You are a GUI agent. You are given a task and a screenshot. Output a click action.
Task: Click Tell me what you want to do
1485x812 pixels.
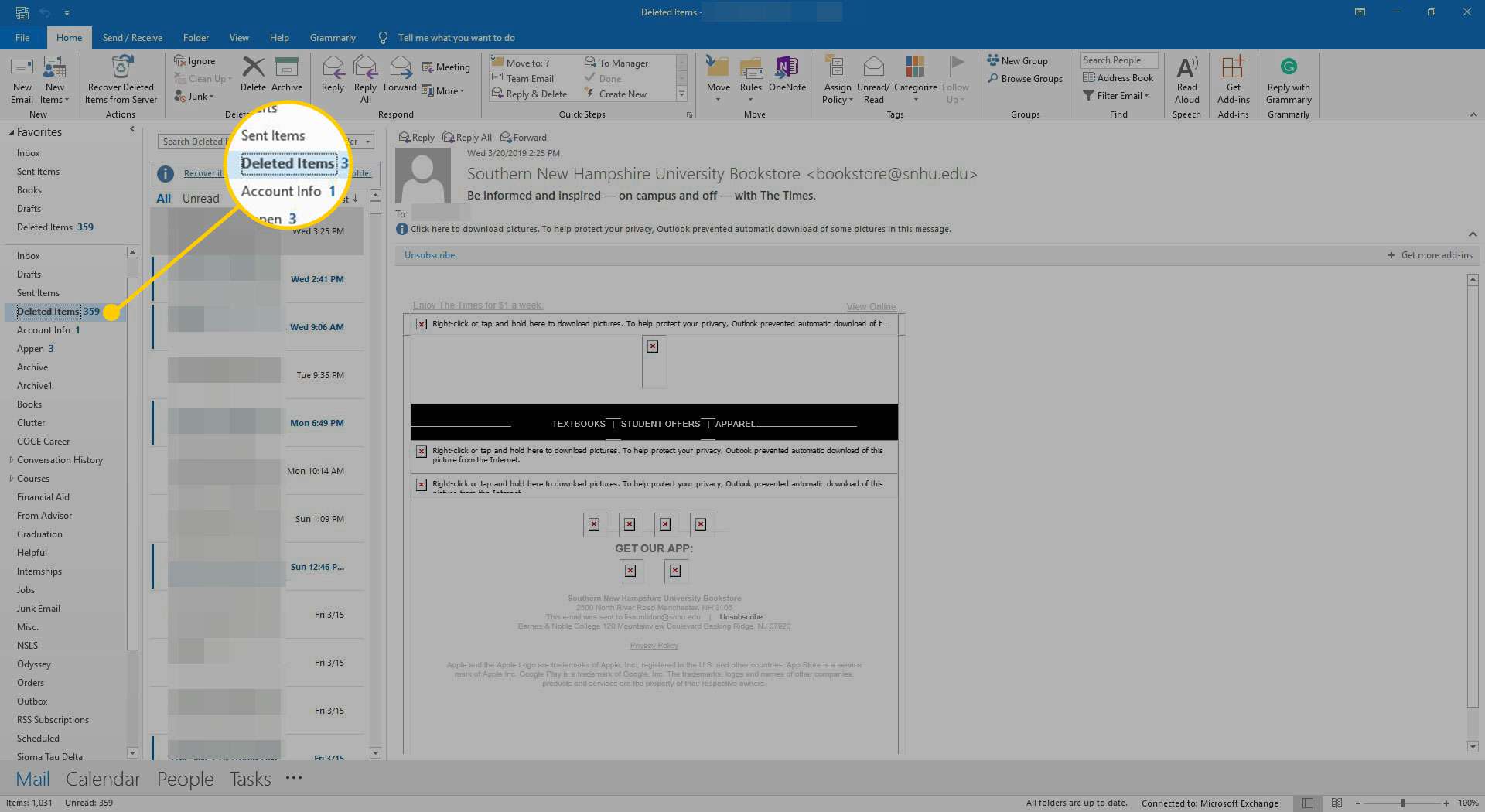456,37
